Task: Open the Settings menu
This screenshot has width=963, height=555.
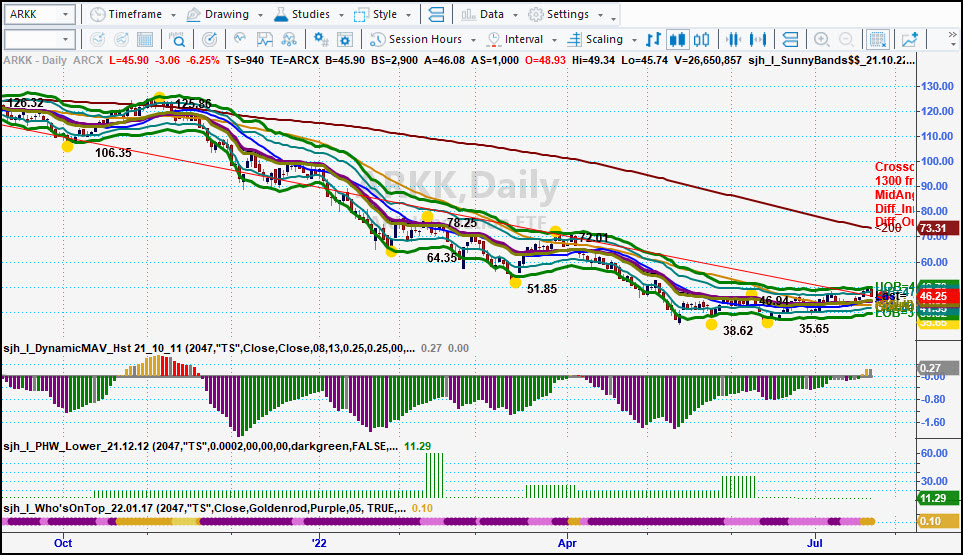Action: pos(558,14)
